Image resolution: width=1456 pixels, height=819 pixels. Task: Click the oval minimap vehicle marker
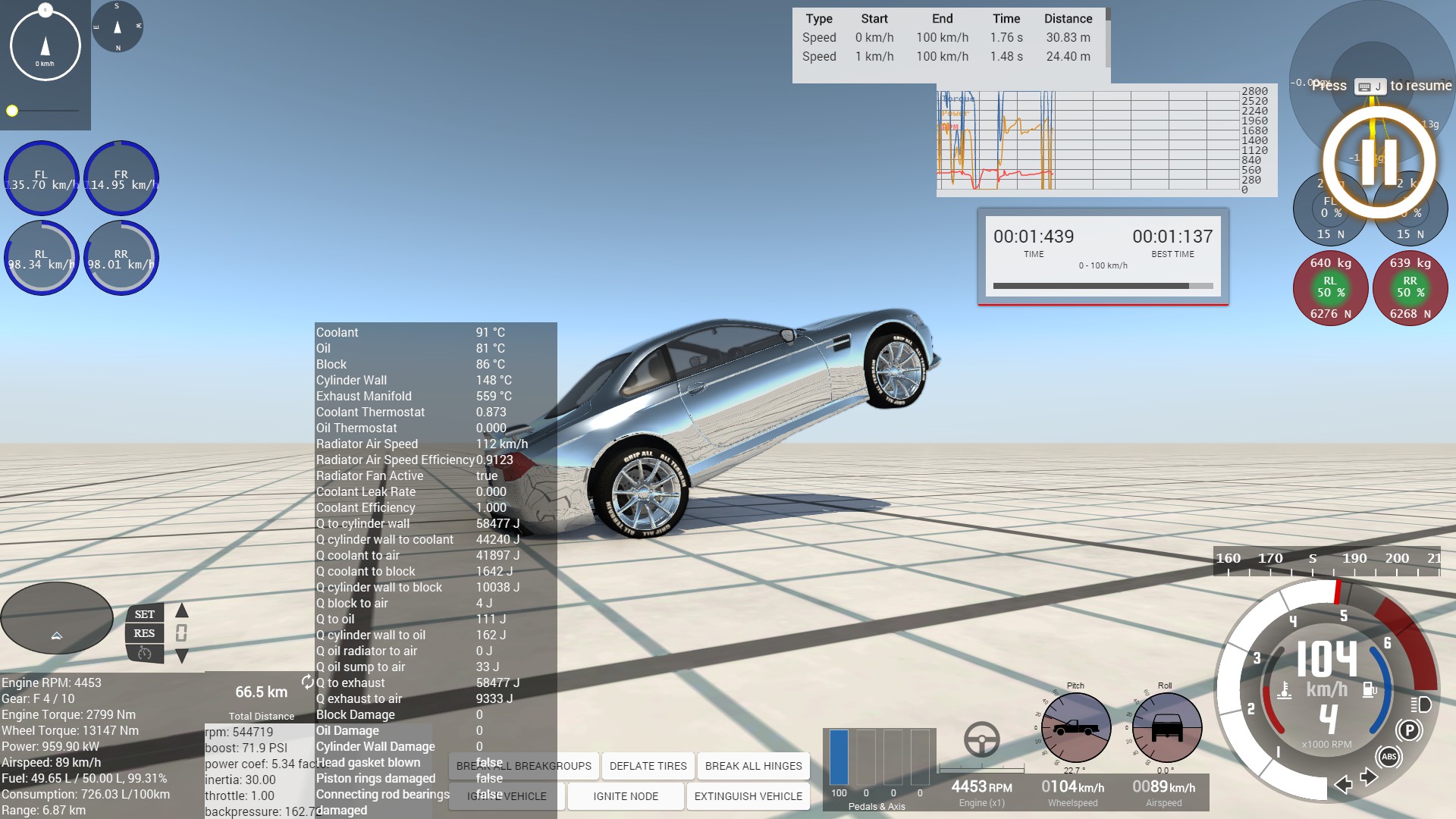57,635
